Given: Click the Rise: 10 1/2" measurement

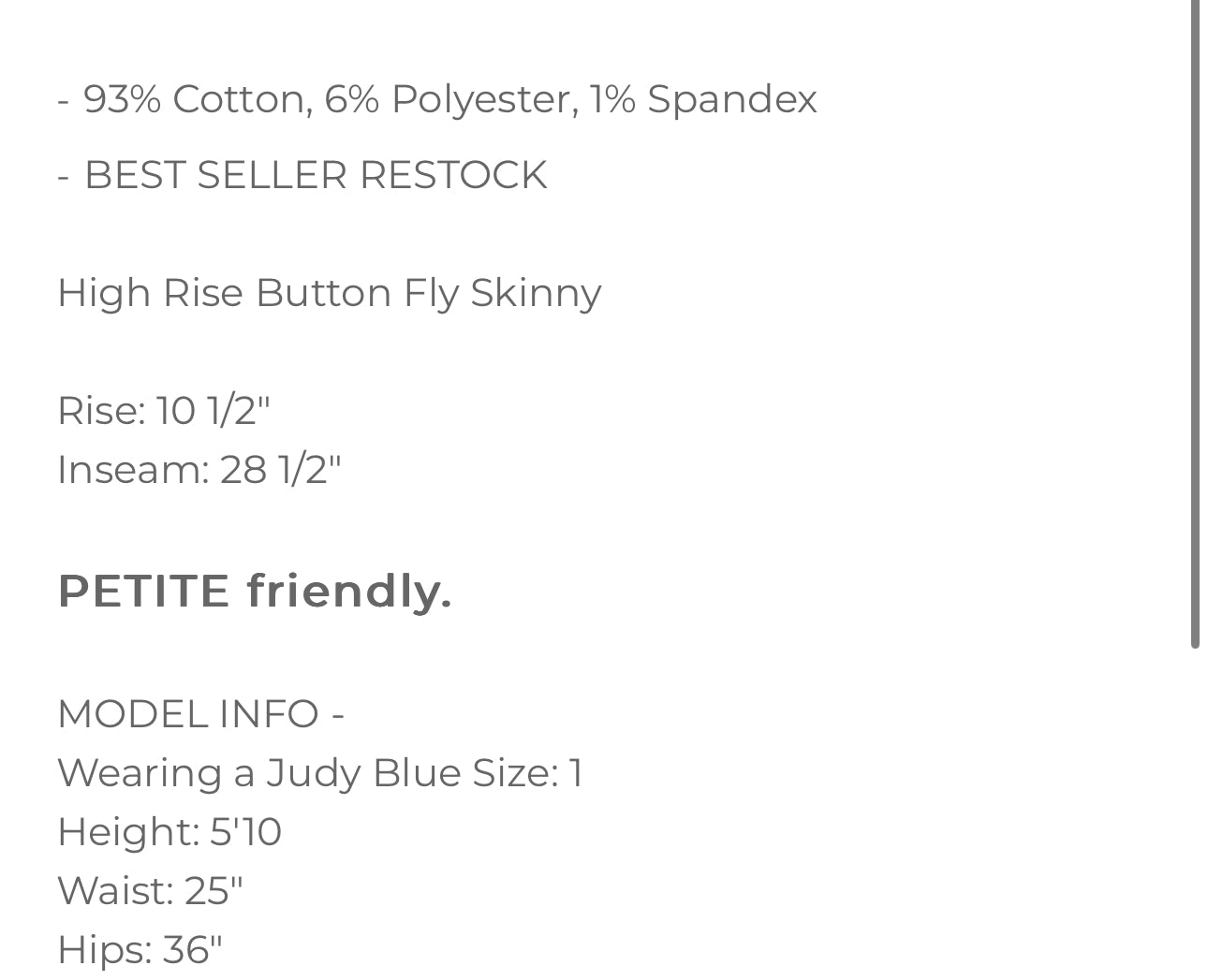Looking at the screenshot, I should [164, 410].
